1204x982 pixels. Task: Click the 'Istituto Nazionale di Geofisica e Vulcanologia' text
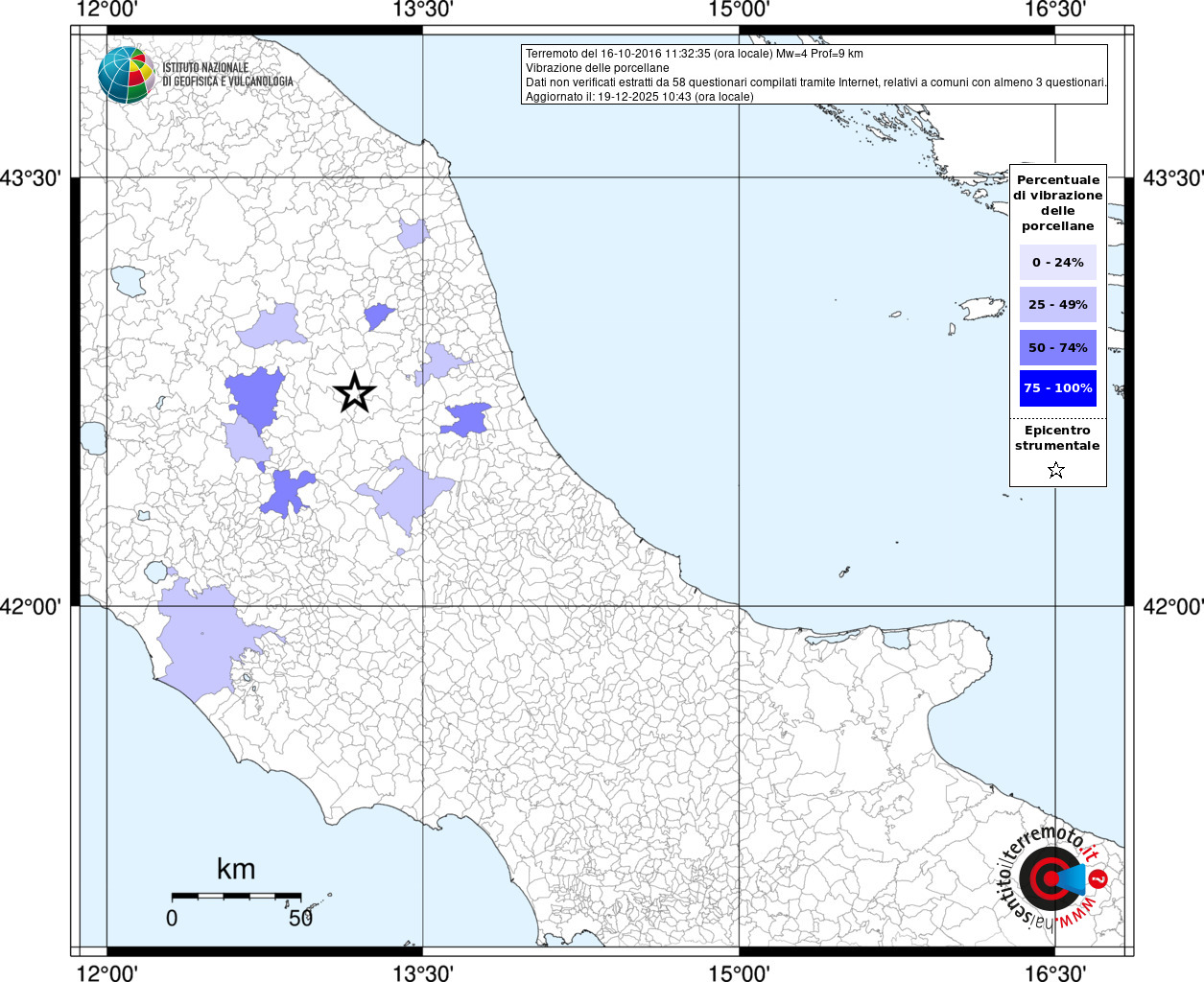point(227,75)
